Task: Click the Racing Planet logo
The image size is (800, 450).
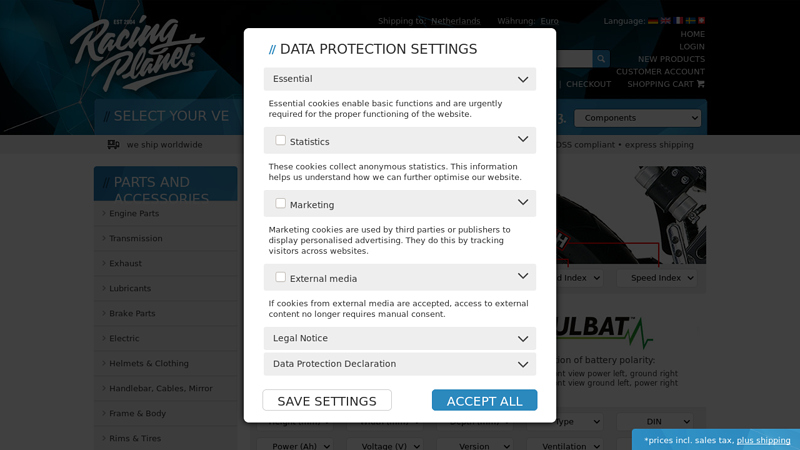Action: pyautogui.click(x=137, y=54)
